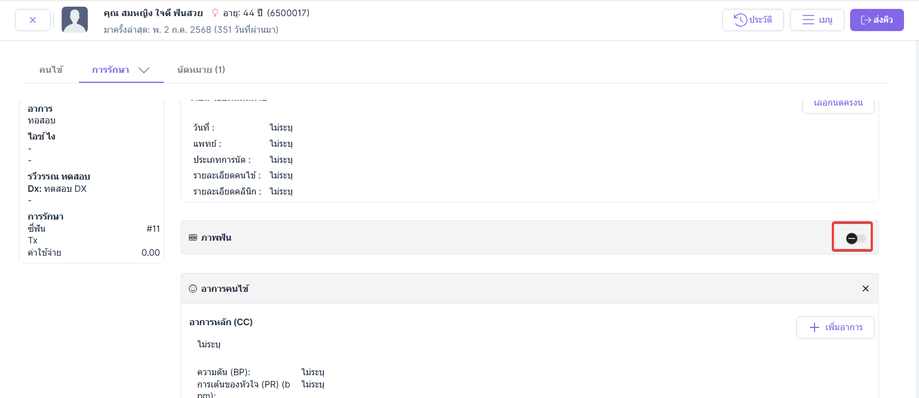
Task: Click the hamburger icon in เมนู button
Action: tap(808, 20)
